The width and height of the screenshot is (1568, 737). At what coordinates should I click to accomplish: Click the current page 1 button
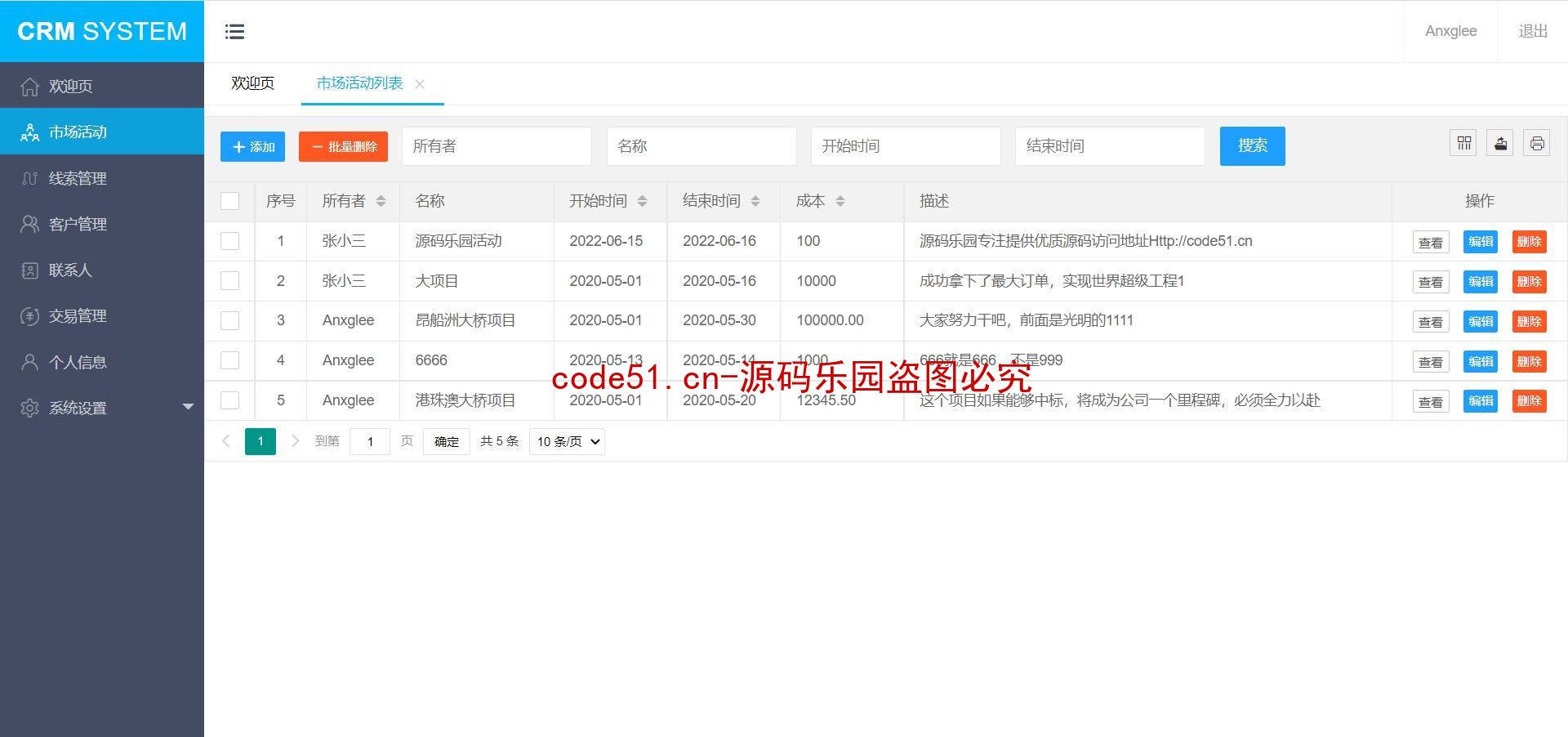(261, 441)
